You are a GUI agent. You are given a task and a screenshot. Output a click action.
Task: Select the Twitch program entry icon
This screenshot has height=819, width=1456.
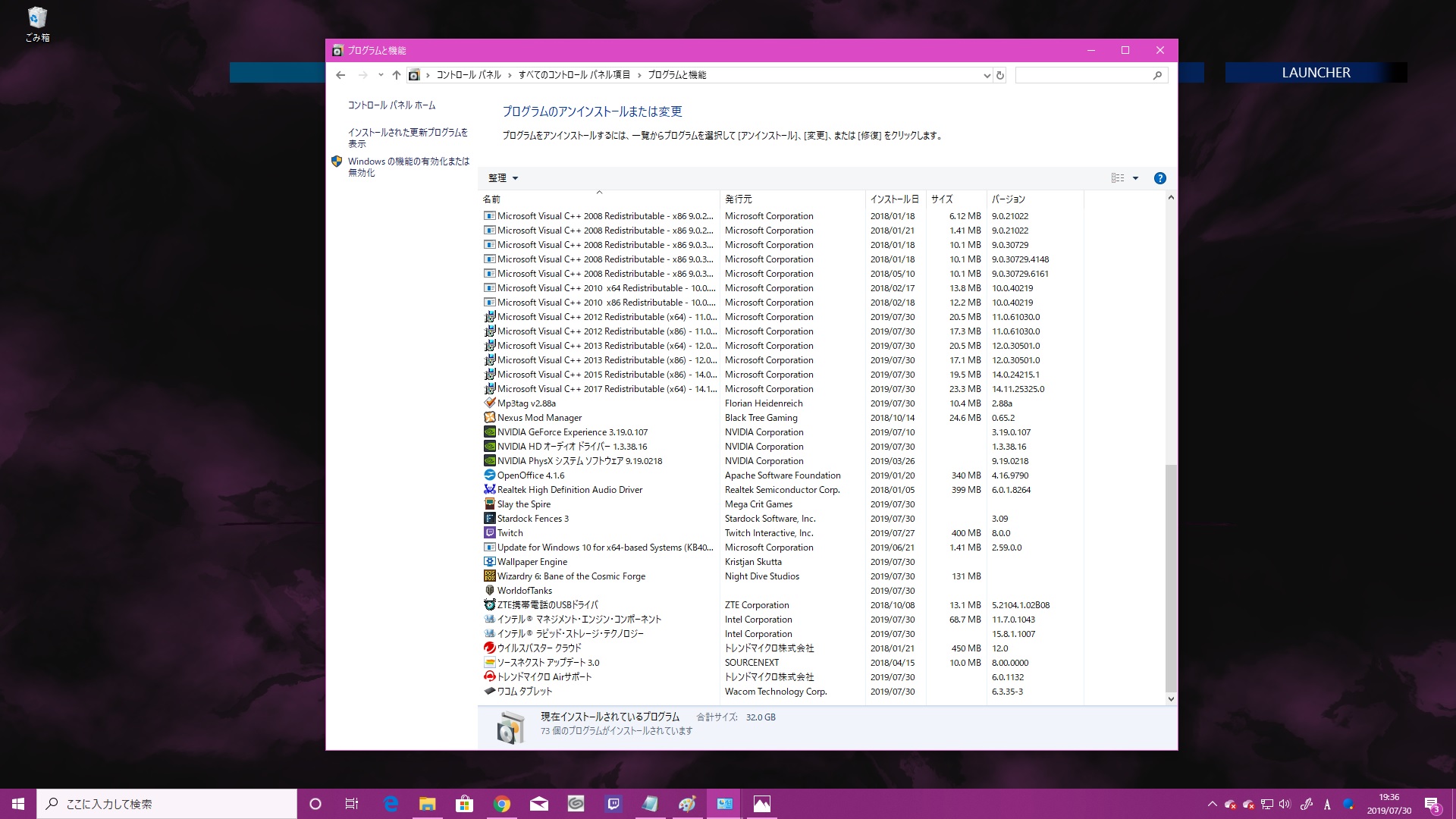click(x=490, y=533)
